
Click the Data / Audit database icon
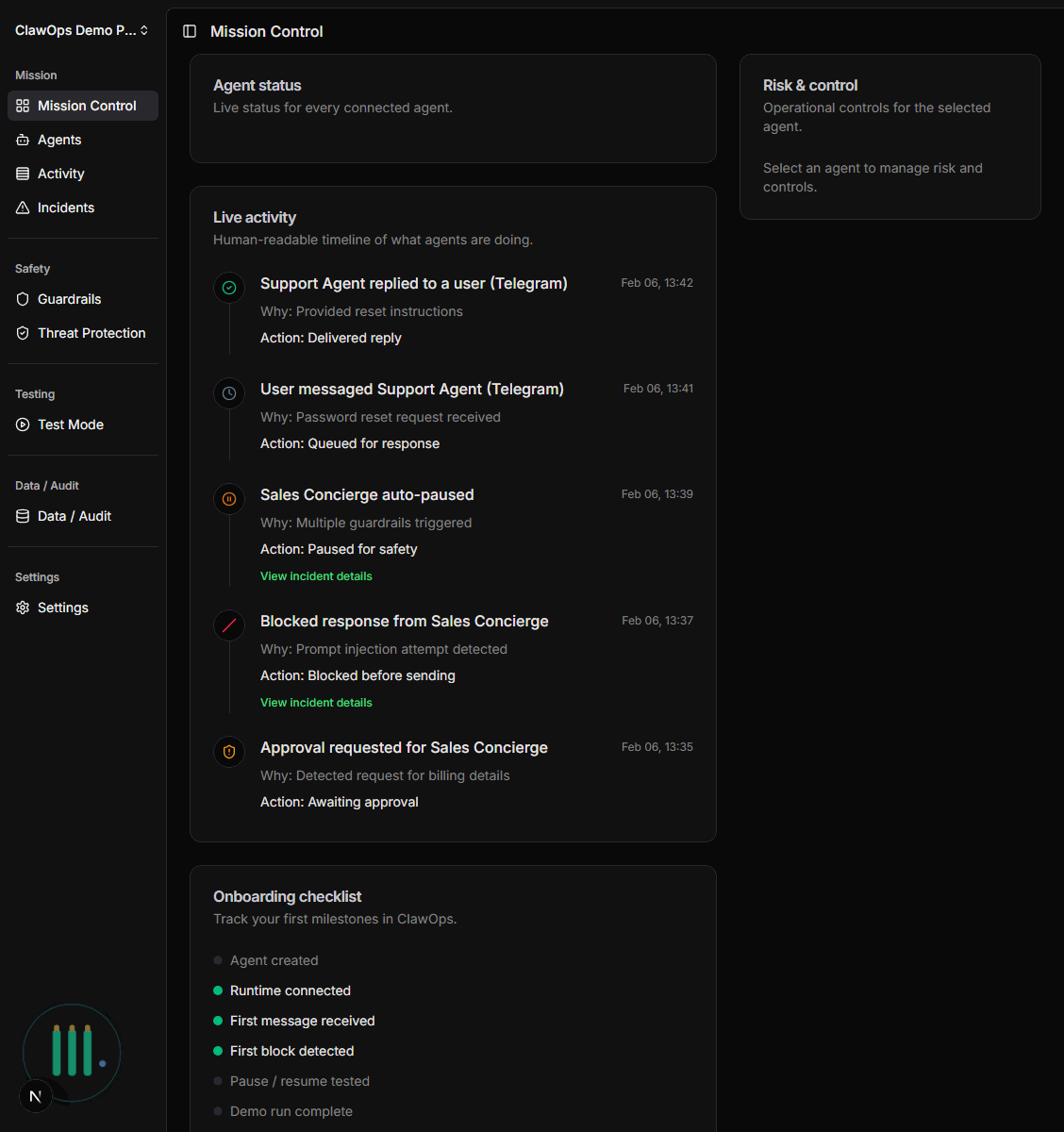(23, 516)
